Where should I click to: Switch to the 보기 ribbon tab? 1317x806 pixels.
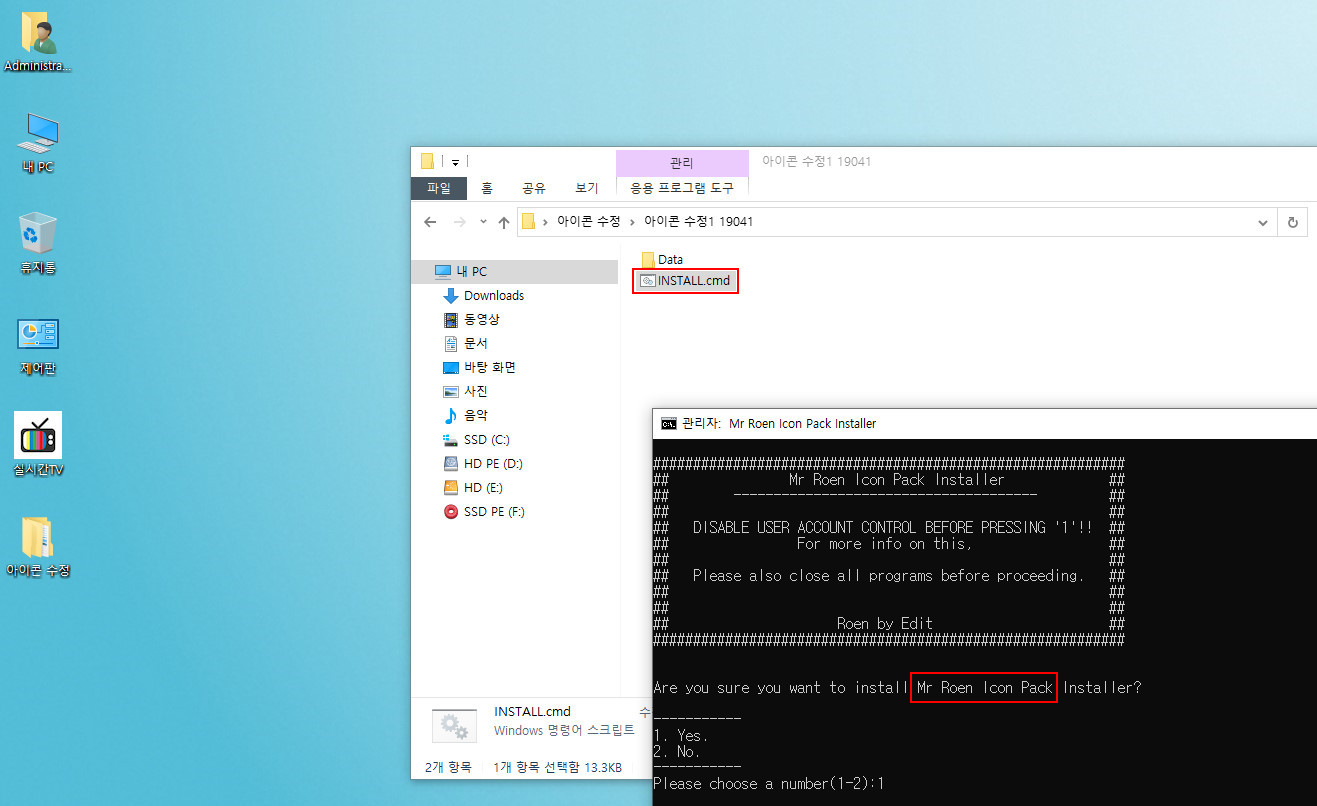coord(586,188)
